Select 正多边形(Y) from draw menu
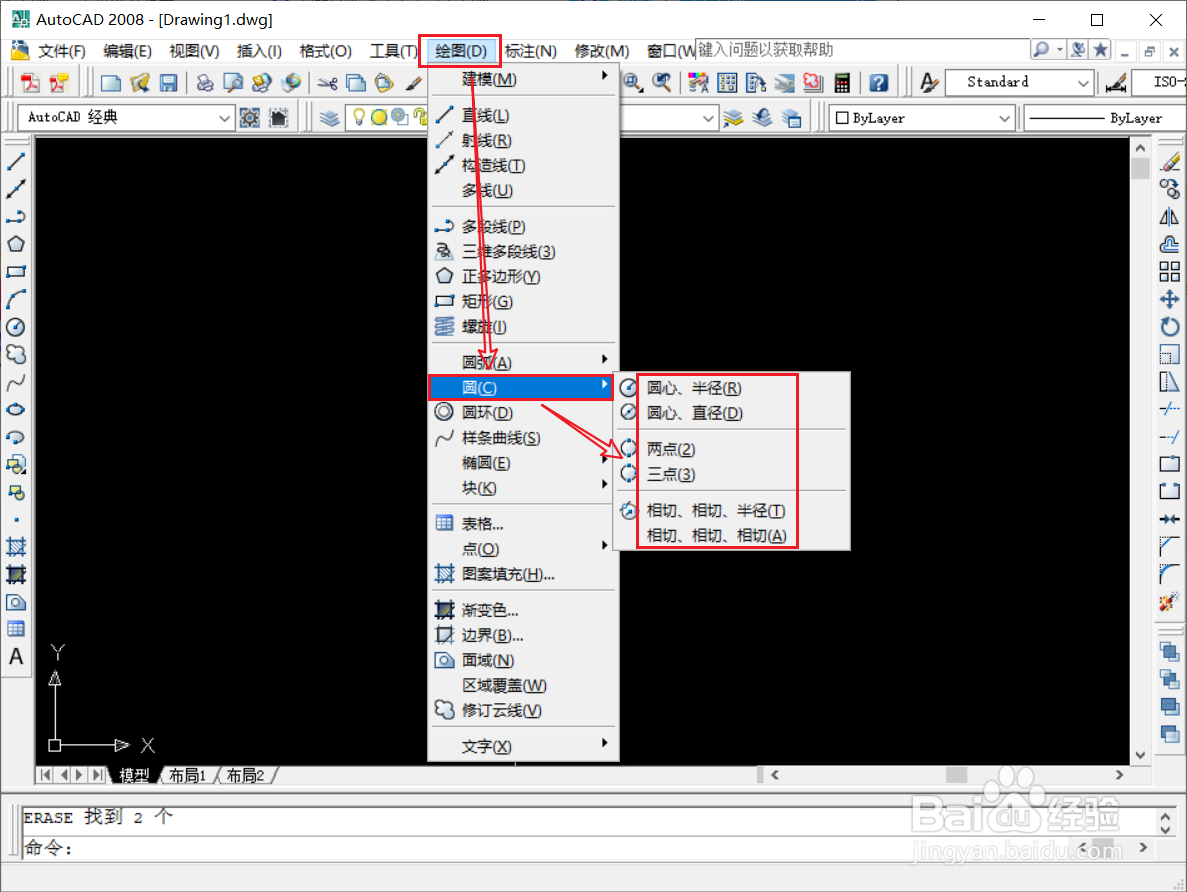This screenshot has height=892, width=1187. click(x=522, y=276)
